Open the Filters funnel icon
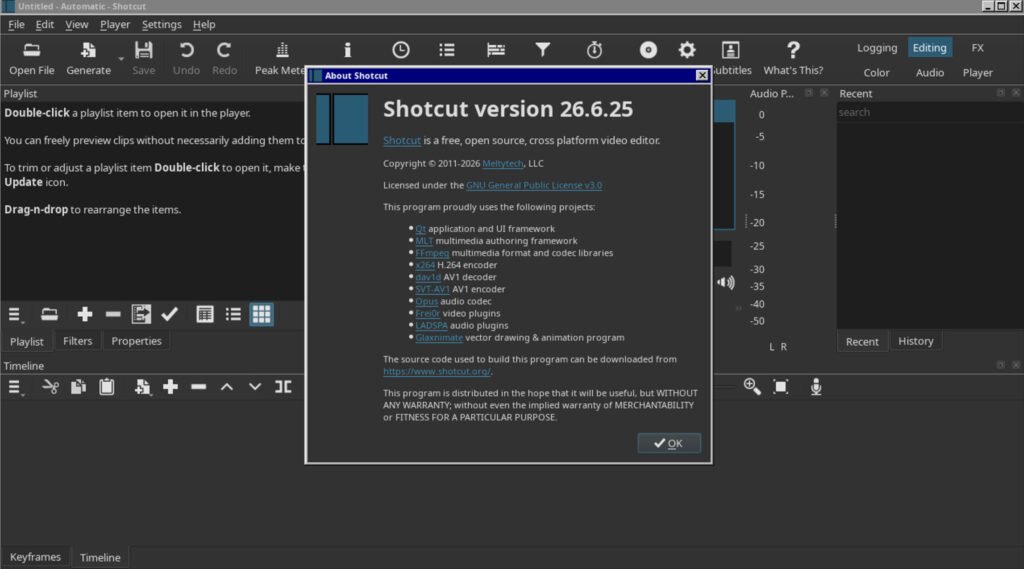1024x569 pixels. 543,50
